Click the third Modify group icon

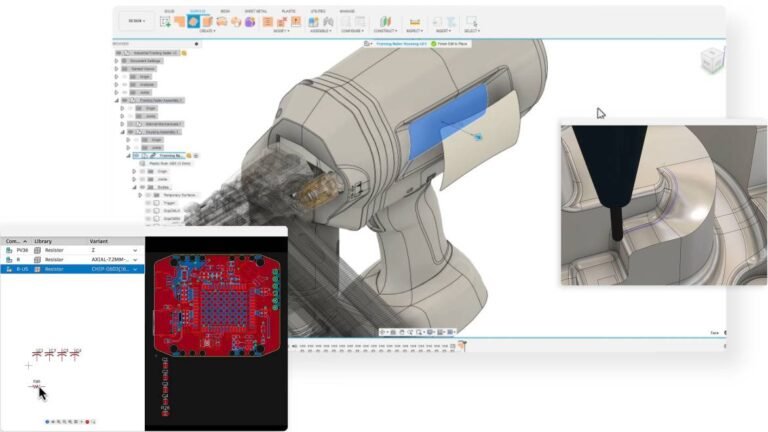[x=296, y=22]
